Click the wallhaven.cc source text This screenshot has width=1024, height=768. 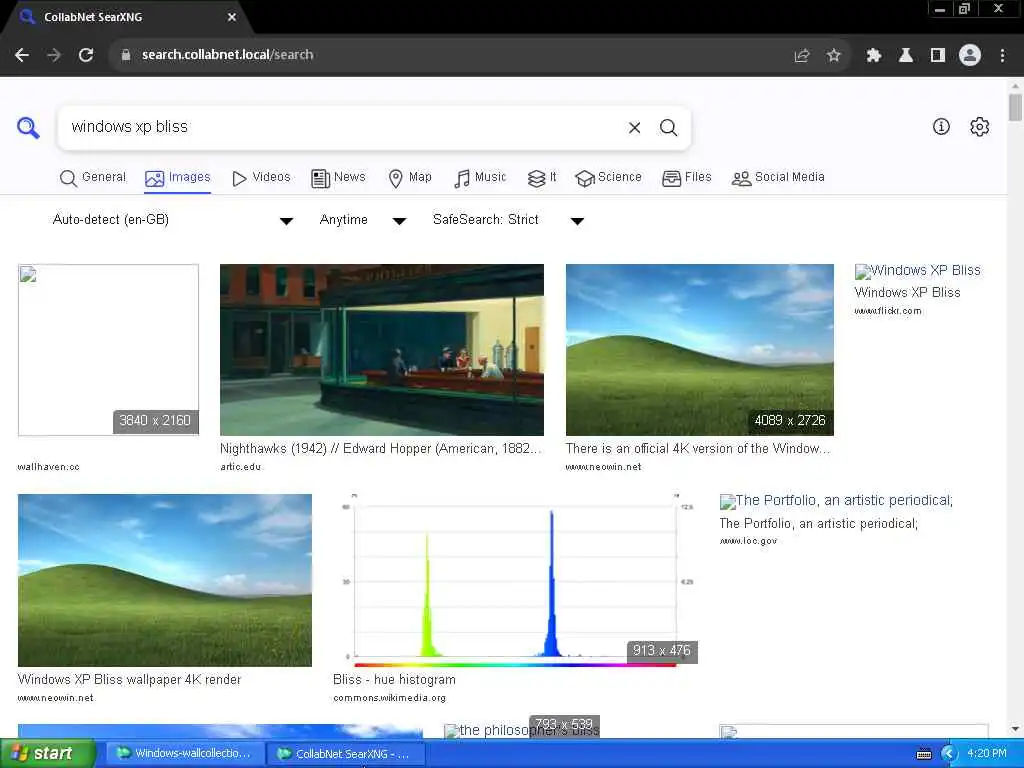point(48,467)
